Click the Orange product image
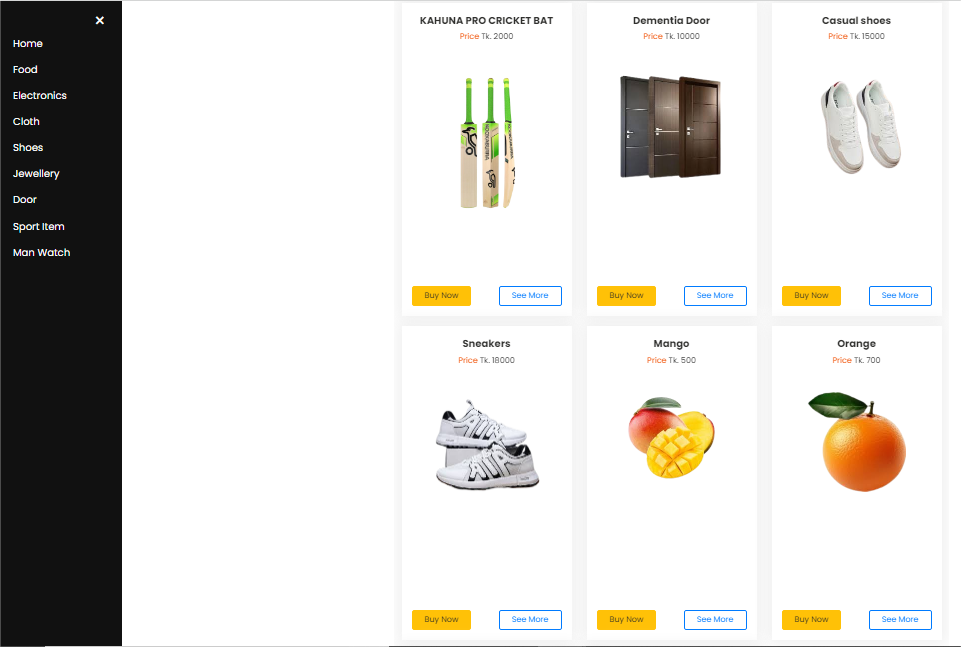The width and height of the screenshot is (961, 647). tap(857, 442)
